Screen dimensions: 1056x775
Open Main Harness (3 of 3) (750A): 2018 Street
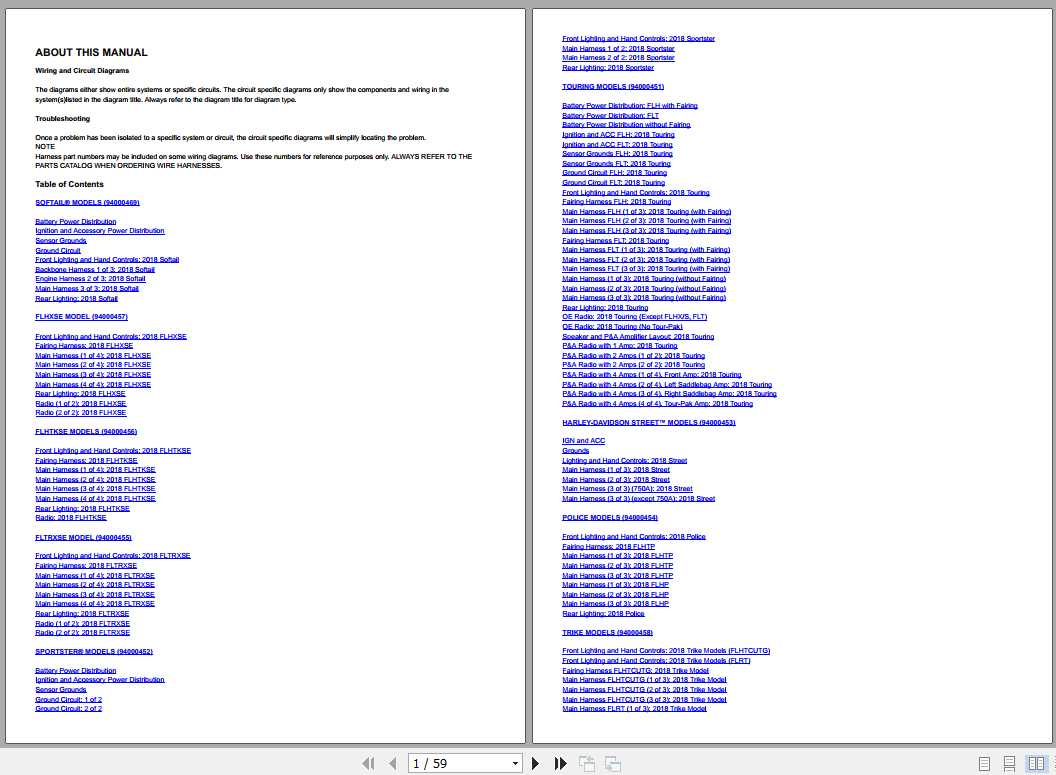tap(628, 489)
